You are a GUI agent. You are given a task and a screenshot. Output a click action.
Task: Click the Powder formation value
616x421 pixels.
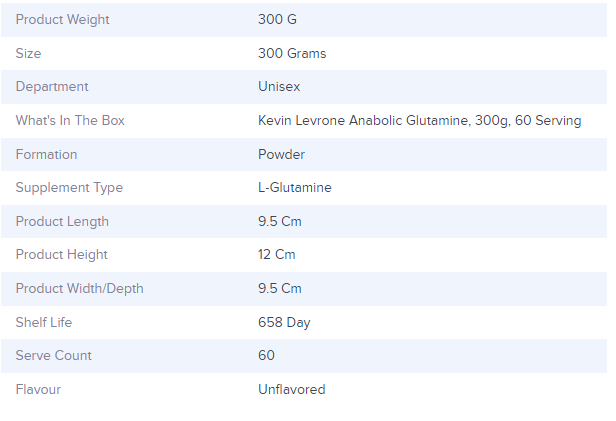tap(281, 155)
